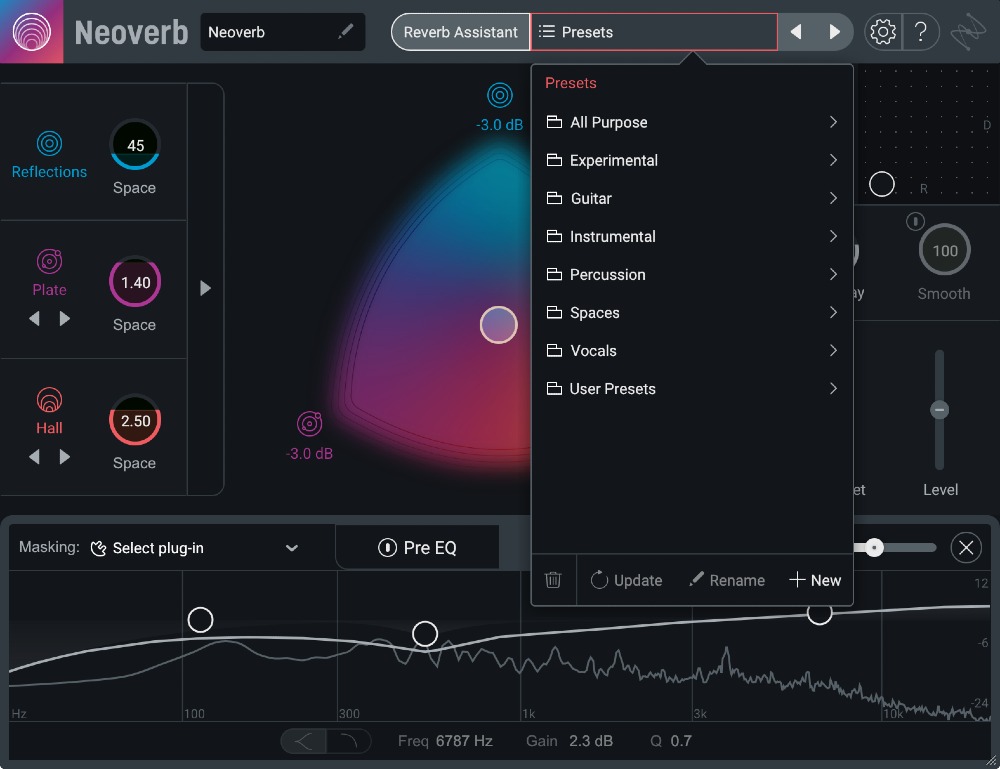Open Neoverb settings via gear icon
1000x769 pixels.
pos(882,31)
